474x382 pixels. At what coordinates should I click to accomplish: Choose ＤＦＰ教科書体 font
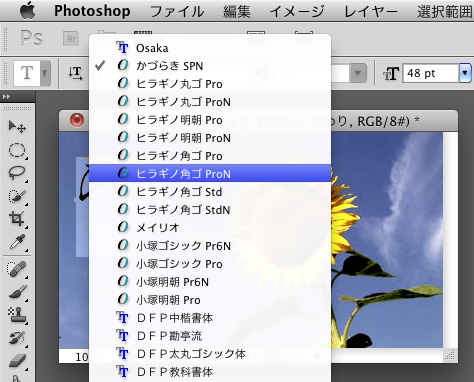(x=210, y=372)
